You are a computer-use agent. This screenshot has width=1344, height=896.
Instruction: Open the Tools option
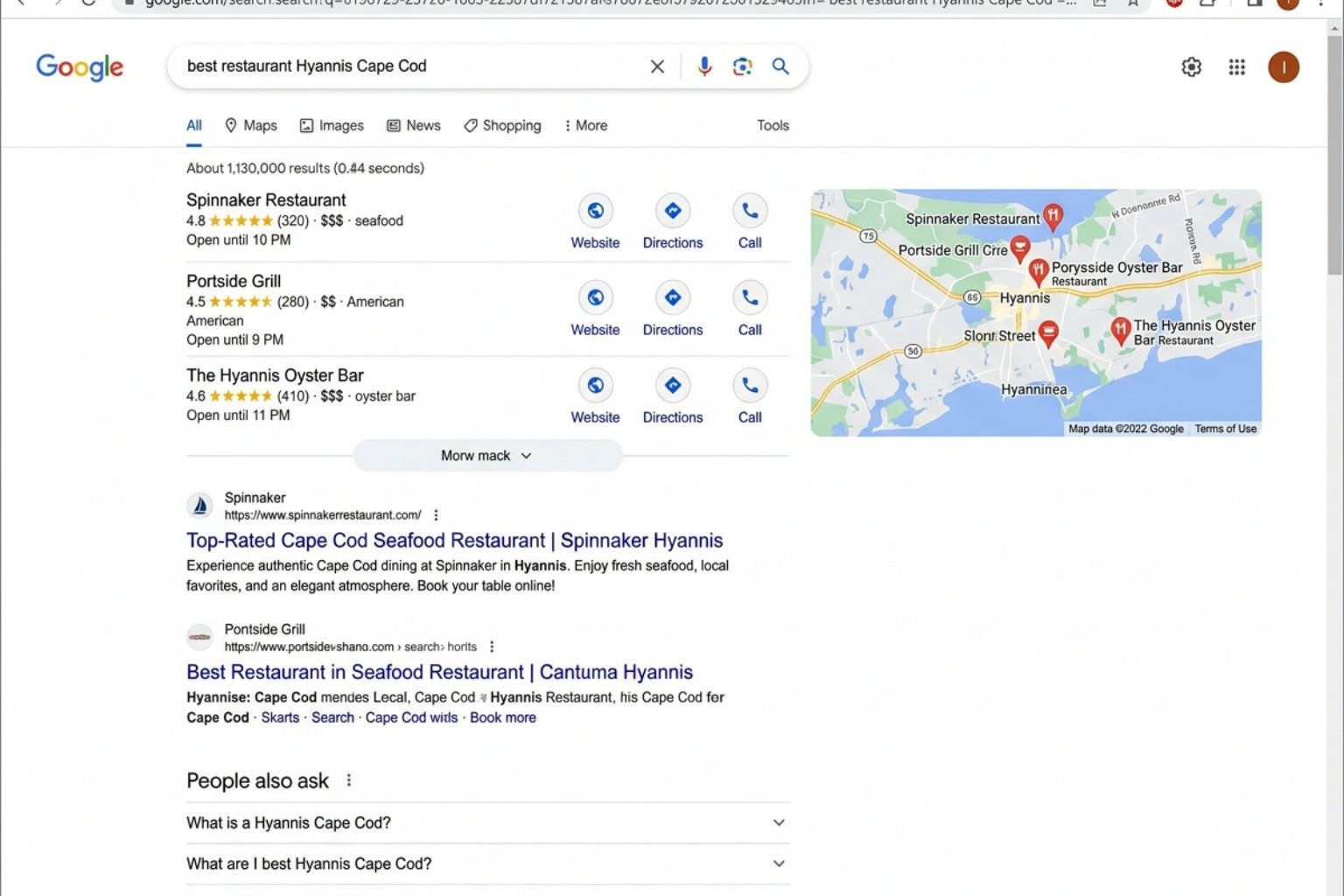tap(773, 125)
